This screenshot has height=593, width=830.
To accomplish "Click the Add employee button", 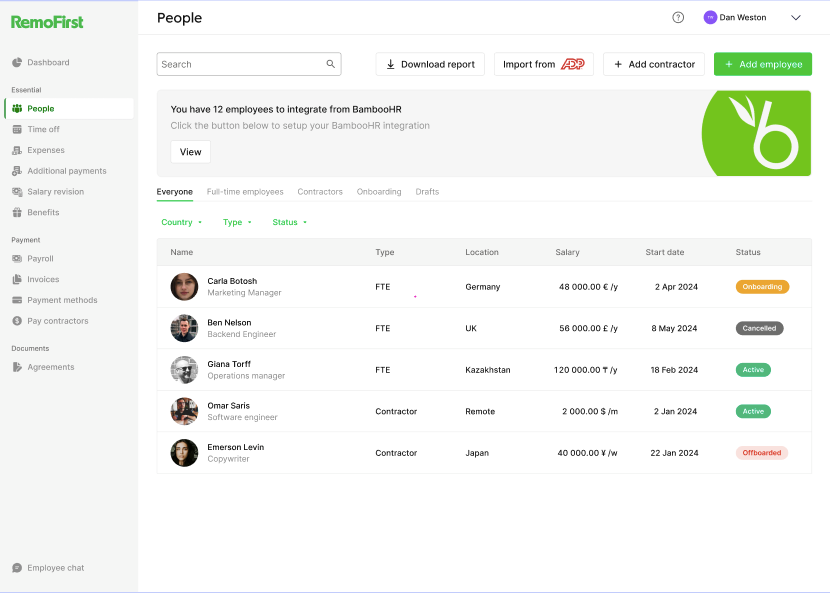I will (x=762, y=64).
